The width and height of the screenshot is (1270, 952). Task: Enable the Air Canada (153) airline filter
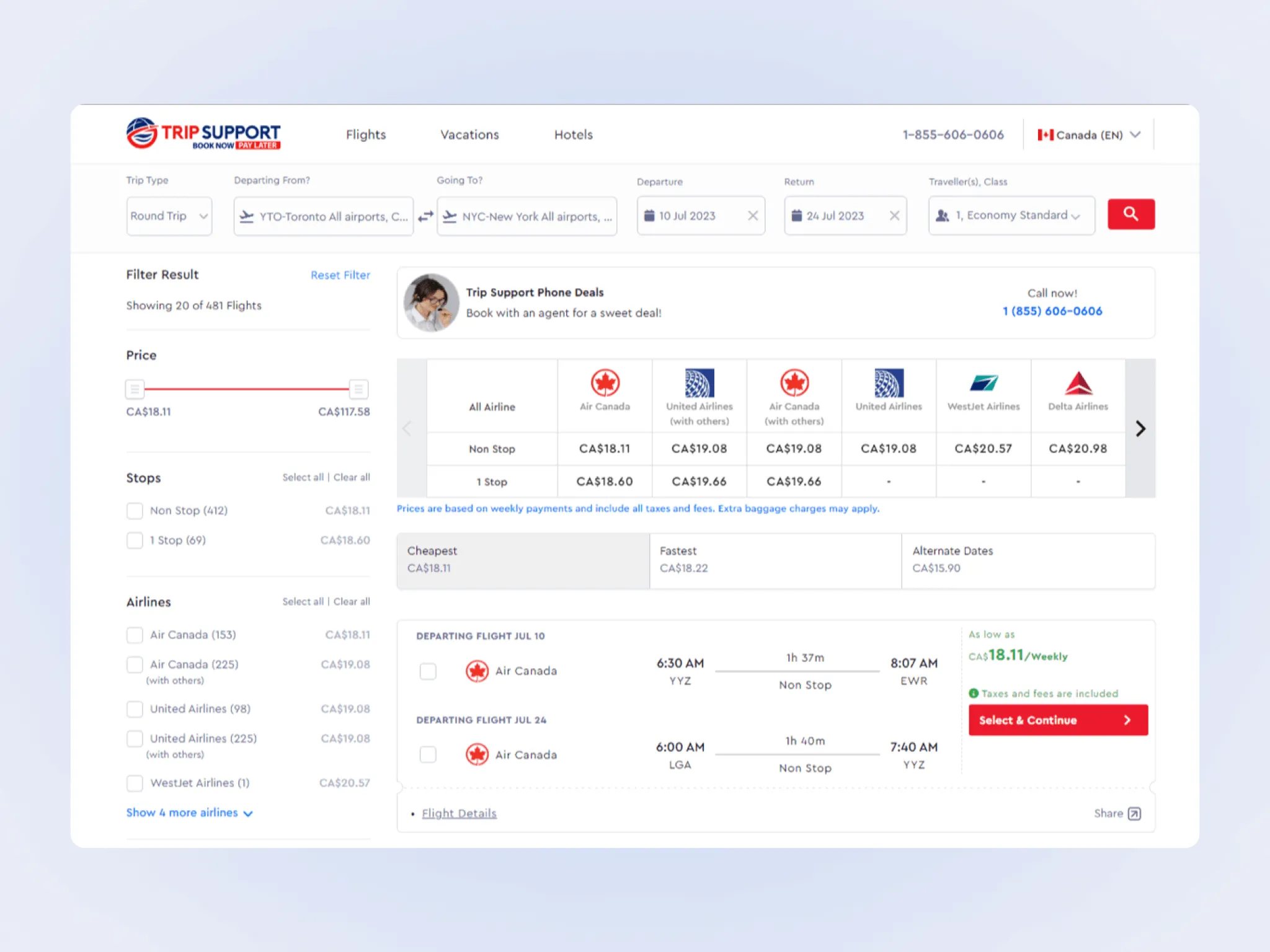coord(135,635)
